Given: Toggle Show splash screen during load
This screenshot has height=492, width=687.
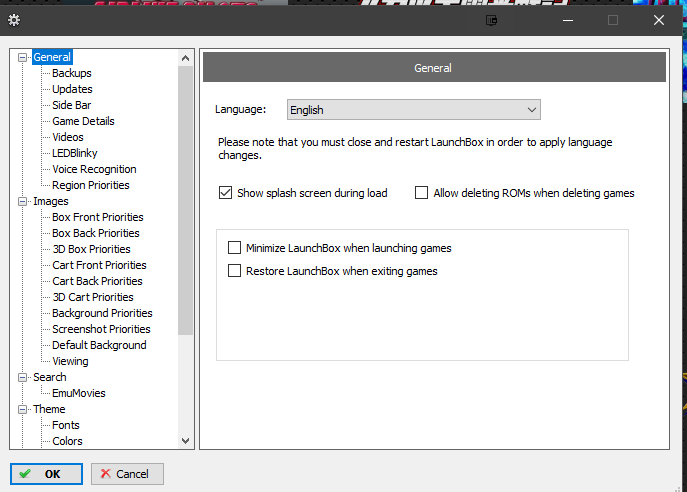Looking at the screenshot, I should click(x=225, y=193).
